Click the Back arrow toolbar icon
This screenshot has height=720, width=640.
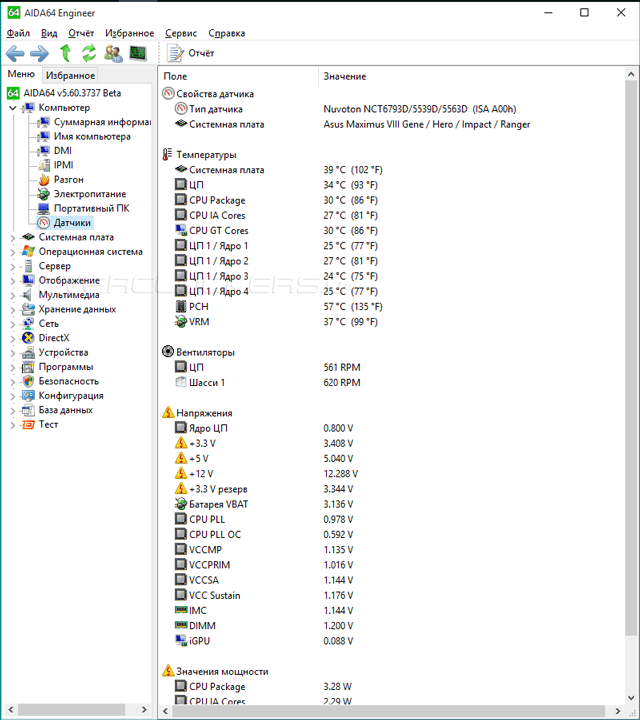point(15,54)
